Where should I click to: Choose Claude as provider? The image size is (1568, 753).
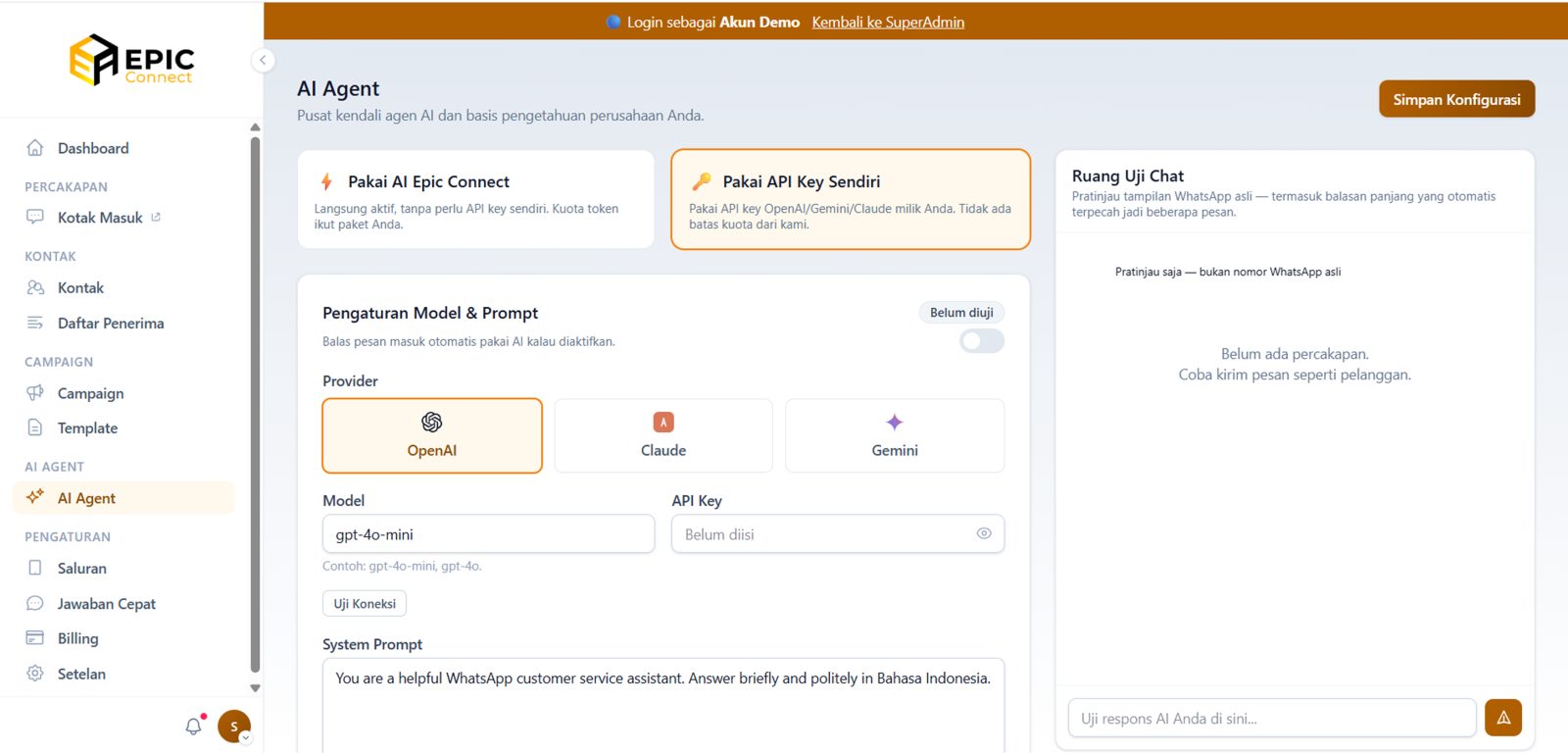(x=663, y=435)
